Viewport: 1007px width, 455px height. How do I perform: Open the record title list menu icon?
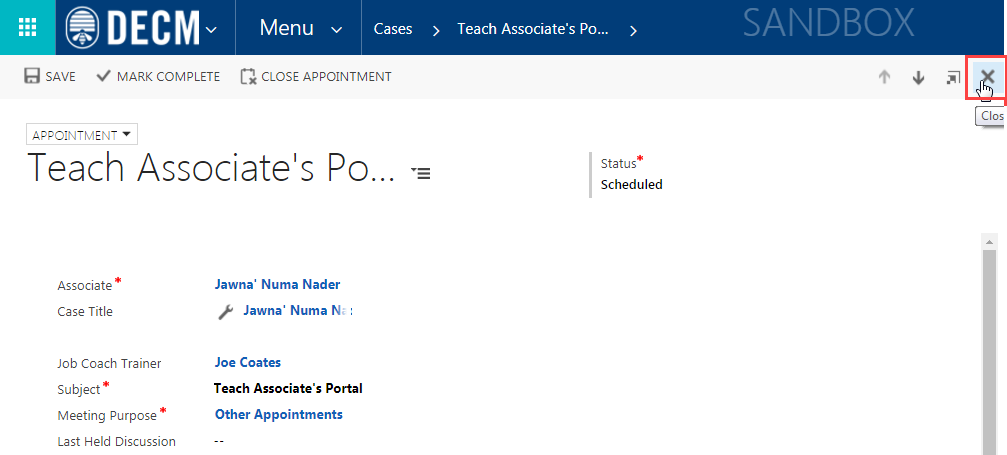[x=421, y=172]
